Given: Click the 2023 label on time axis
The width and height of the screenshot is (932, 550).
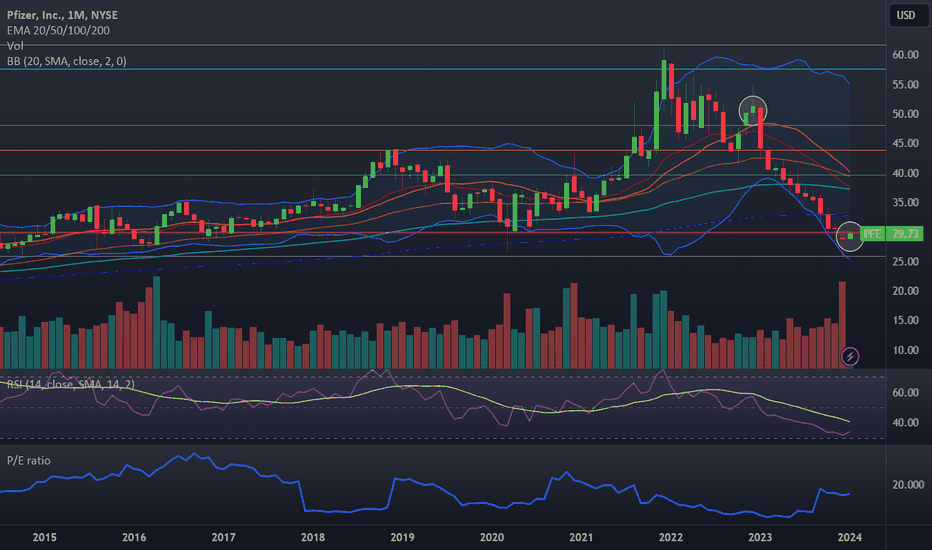Looking at the screenshot, I should point(760,538).
